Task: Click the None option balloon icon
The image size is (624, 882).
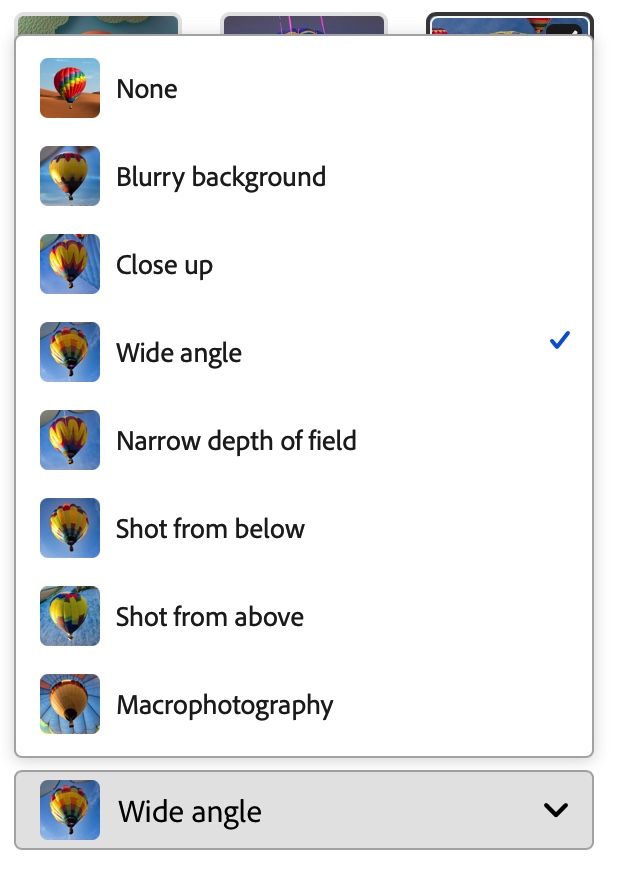Action: point(70,88)
